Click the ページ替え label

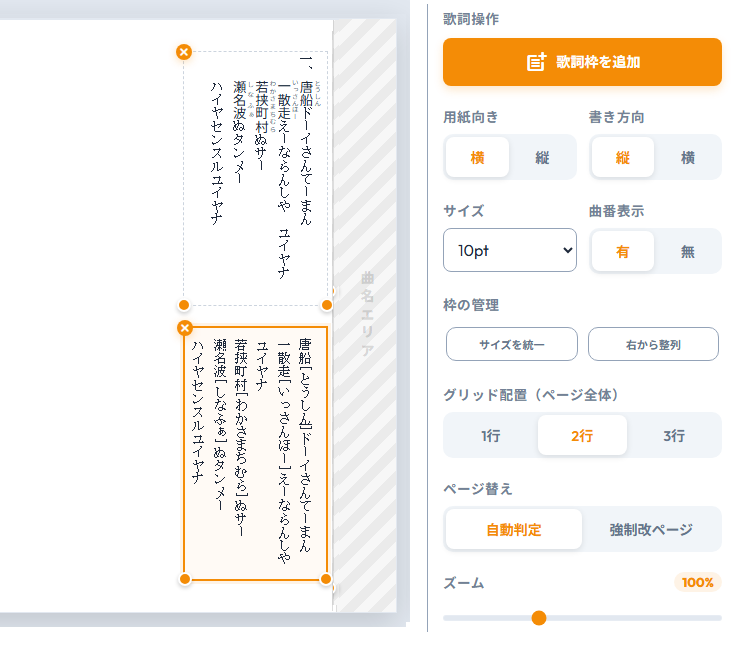click(x=477, y=488)
